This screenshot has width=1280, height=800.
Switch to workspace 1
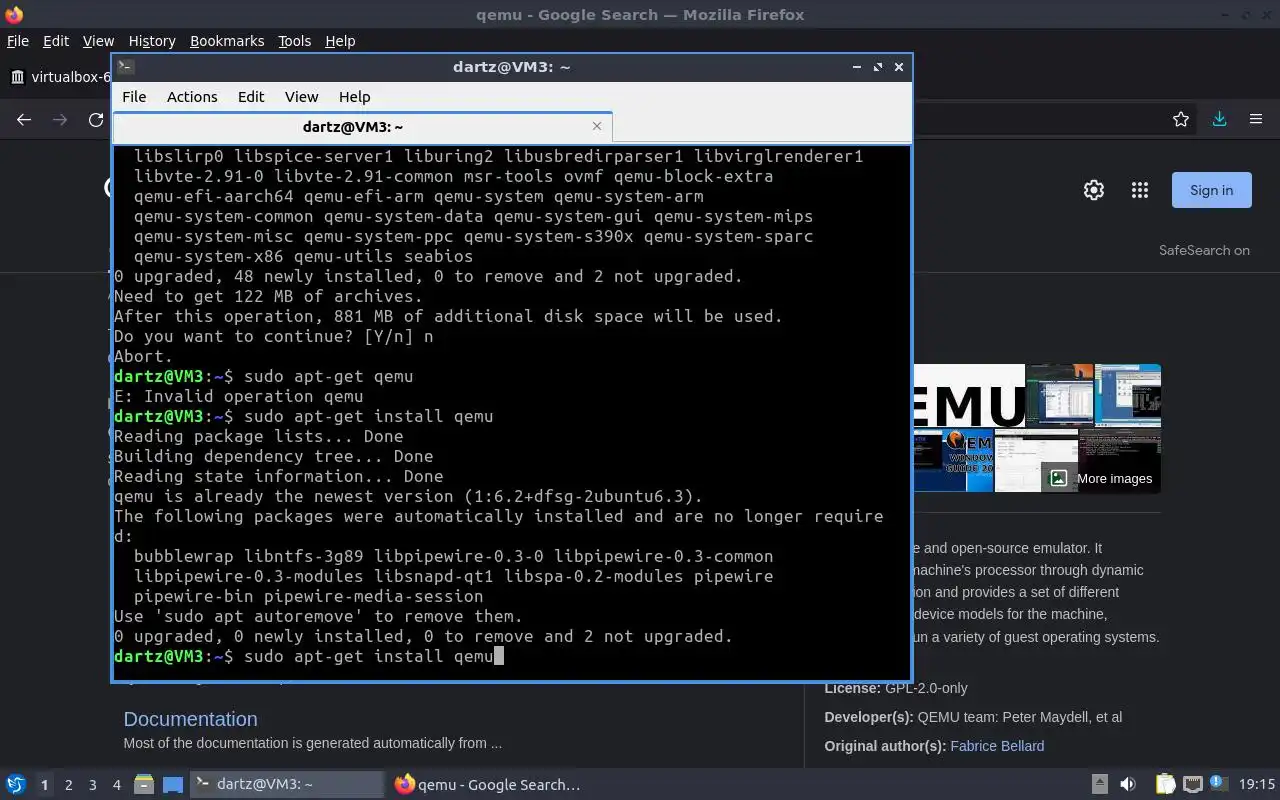pos(44,785)
